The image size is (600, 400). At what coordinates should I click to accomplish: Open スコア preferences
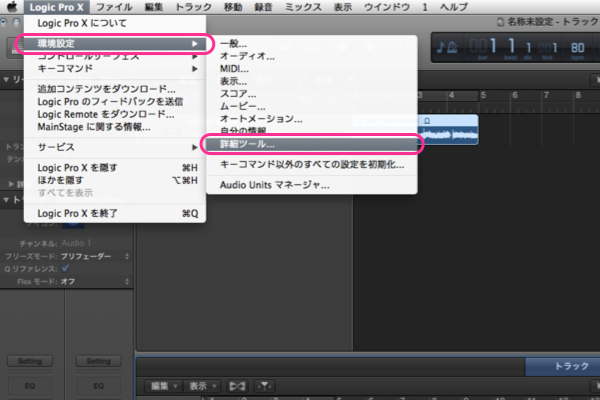click(x=311, y=94)
